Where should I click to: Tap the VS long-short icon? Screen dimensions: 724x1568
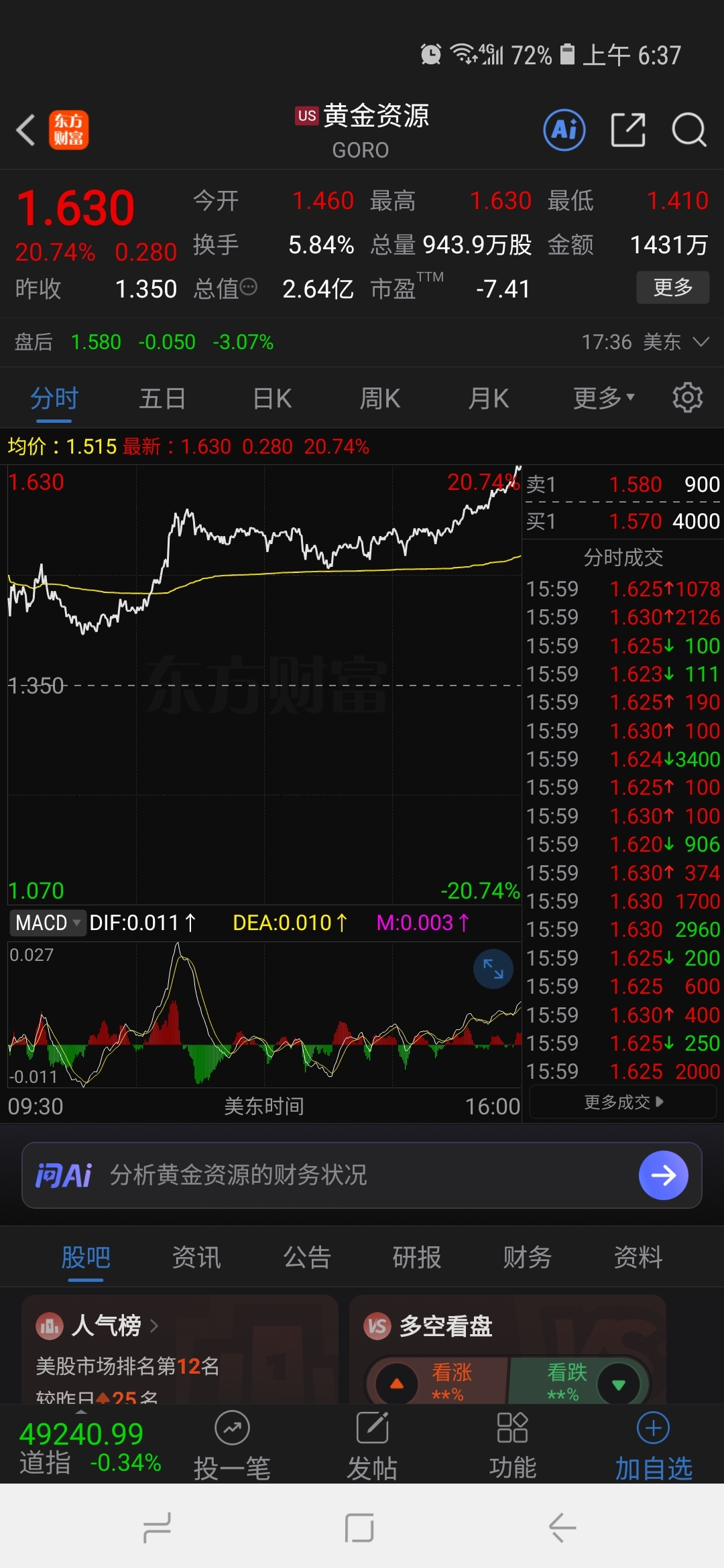(377, 1325)
